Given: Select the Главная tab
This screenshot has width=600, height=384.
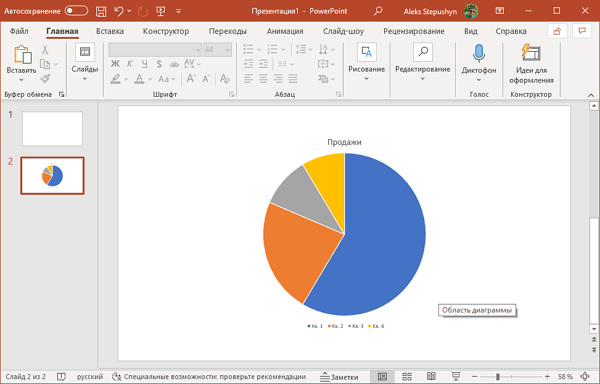Looking at the screenshot, I should pos(62,31).
